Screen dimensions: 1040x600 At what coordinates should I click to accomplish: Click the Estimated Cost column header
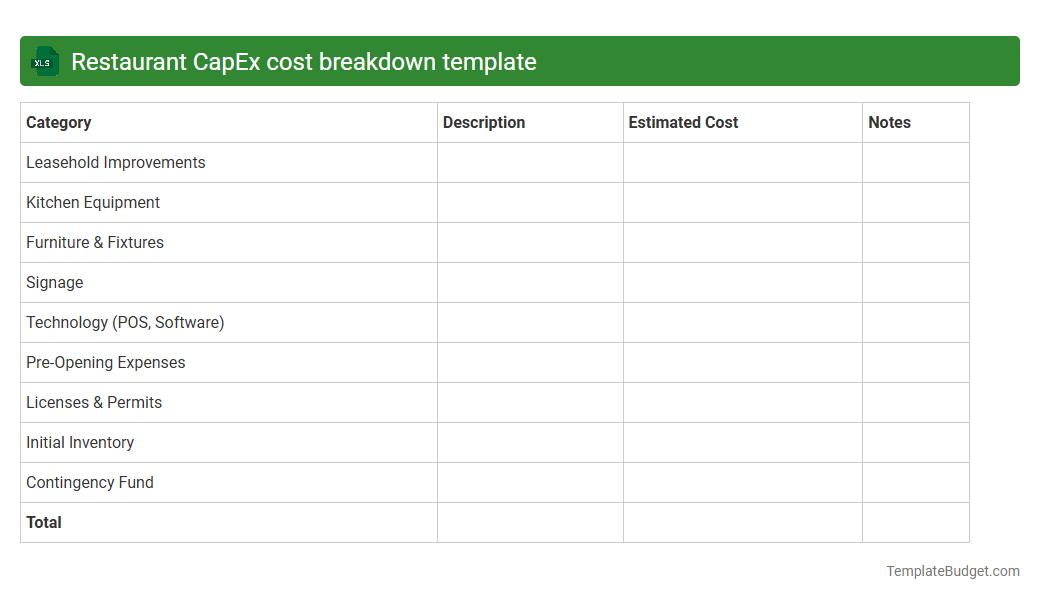click(x=683, y=122)
